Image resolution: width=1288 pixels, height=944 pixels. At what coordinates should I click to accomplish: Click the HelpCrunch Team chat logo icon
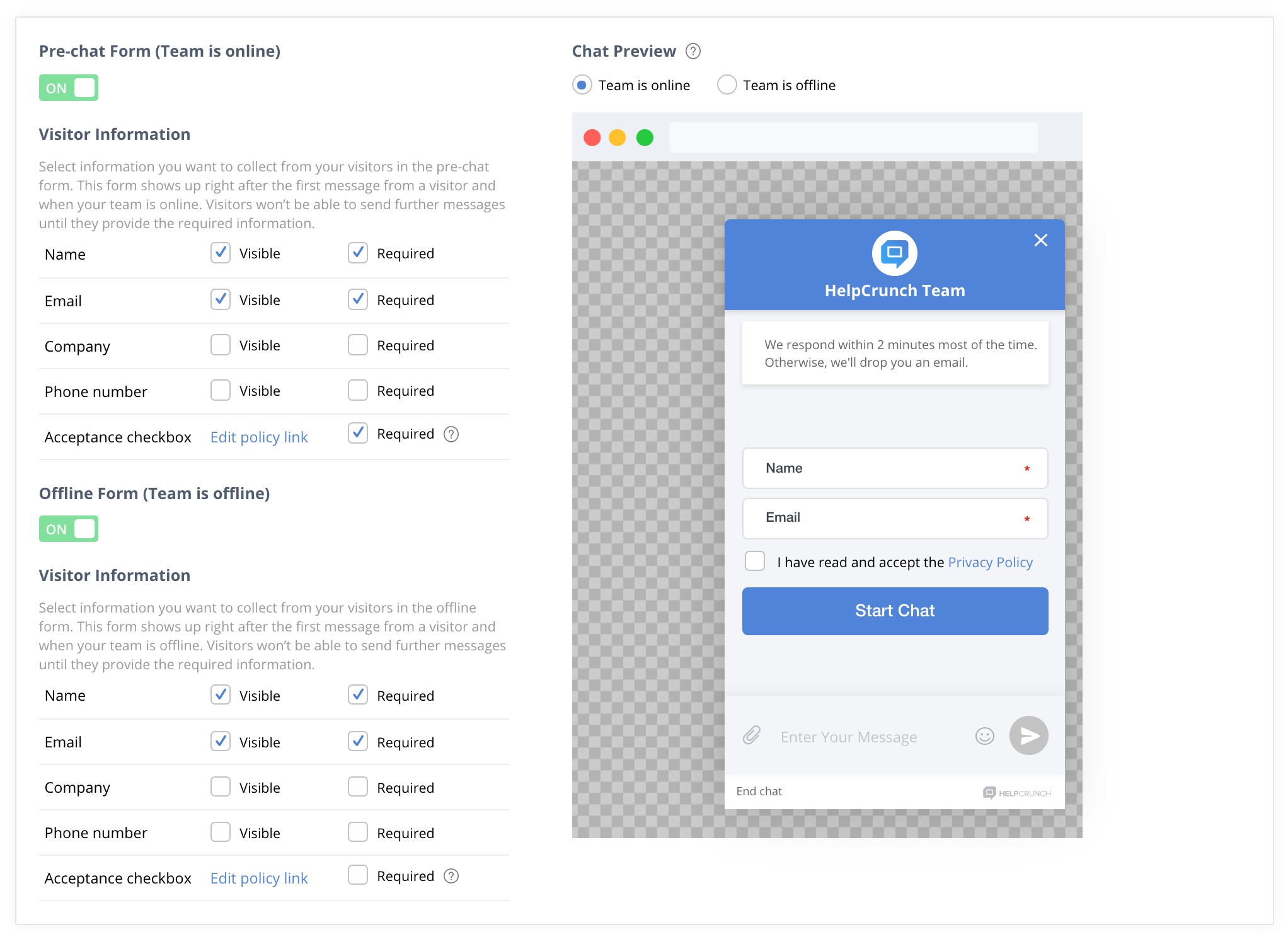[x=894, y=253]
